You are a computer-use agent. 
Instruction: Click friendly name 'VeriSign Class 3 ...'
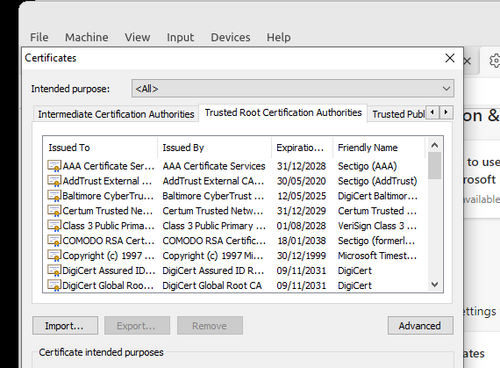(377, 226)
